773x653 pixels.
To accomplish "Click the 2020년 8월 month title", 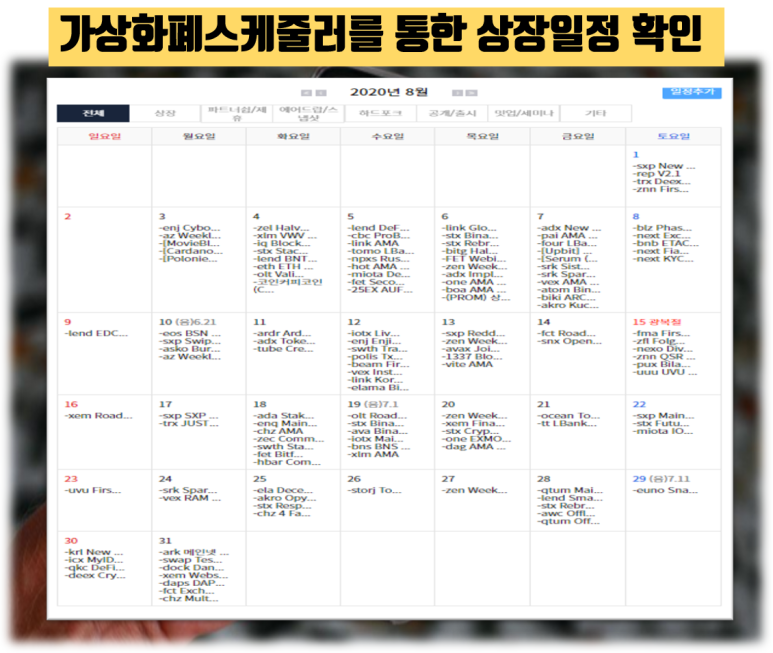I will tap(389, 92).
